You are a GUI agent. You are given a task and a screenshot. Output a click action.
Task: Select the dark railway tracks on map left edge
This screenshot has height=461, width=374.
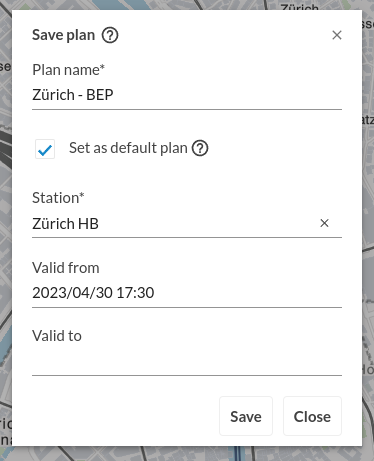click(6, 150)
